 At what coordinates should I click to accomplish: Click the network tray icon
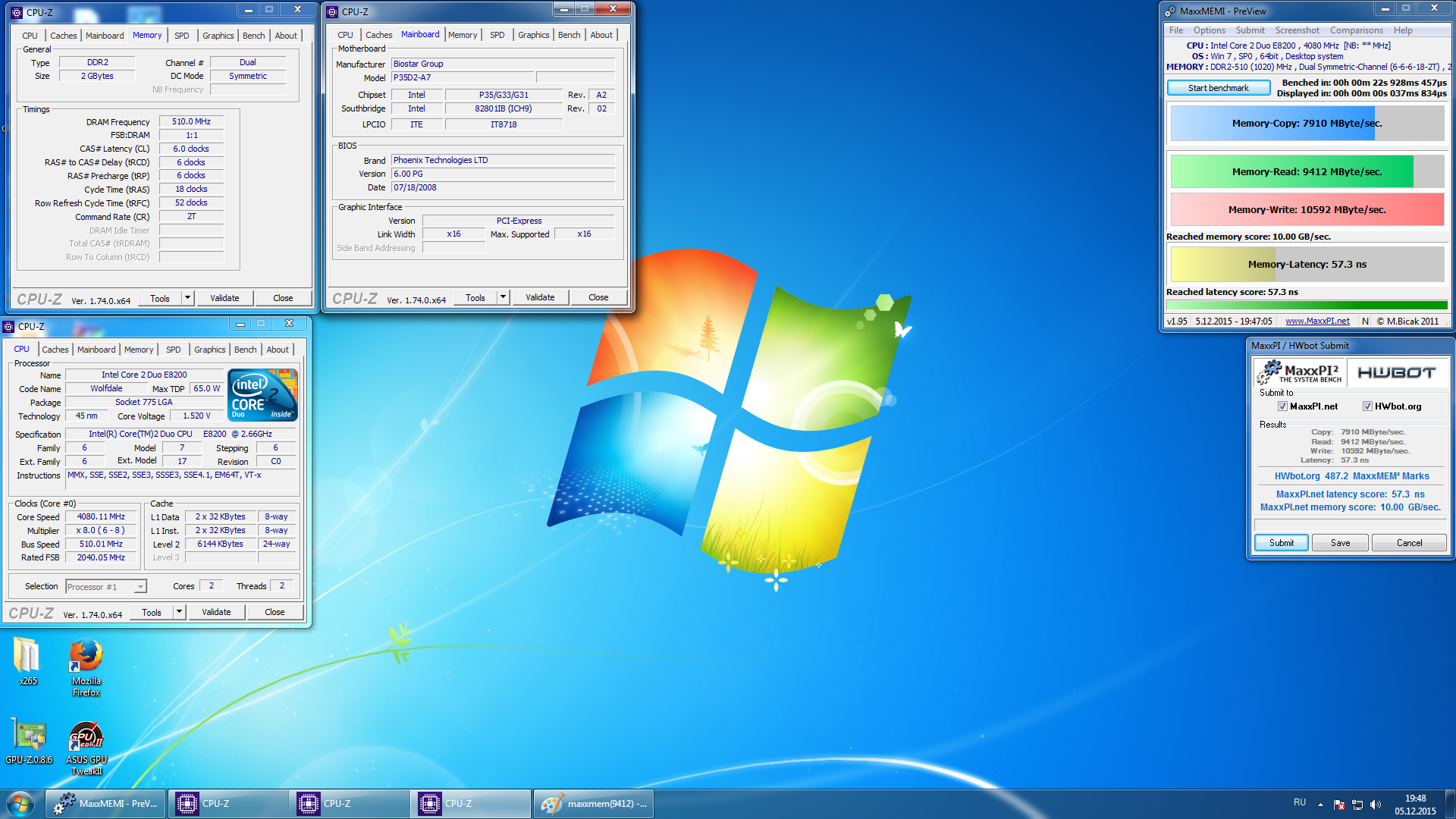[1357, 805]
